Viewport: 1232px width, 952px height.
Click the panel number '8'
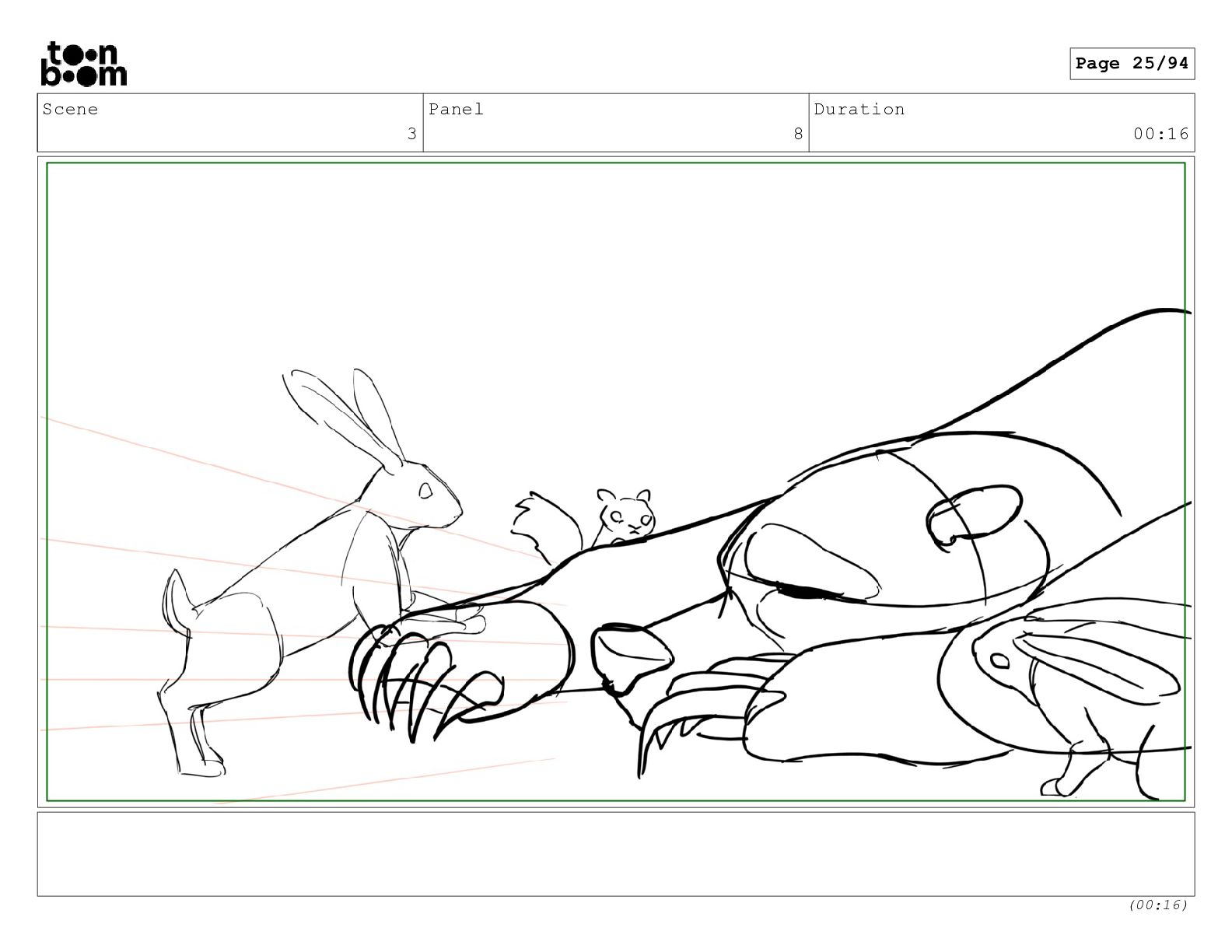798,134
